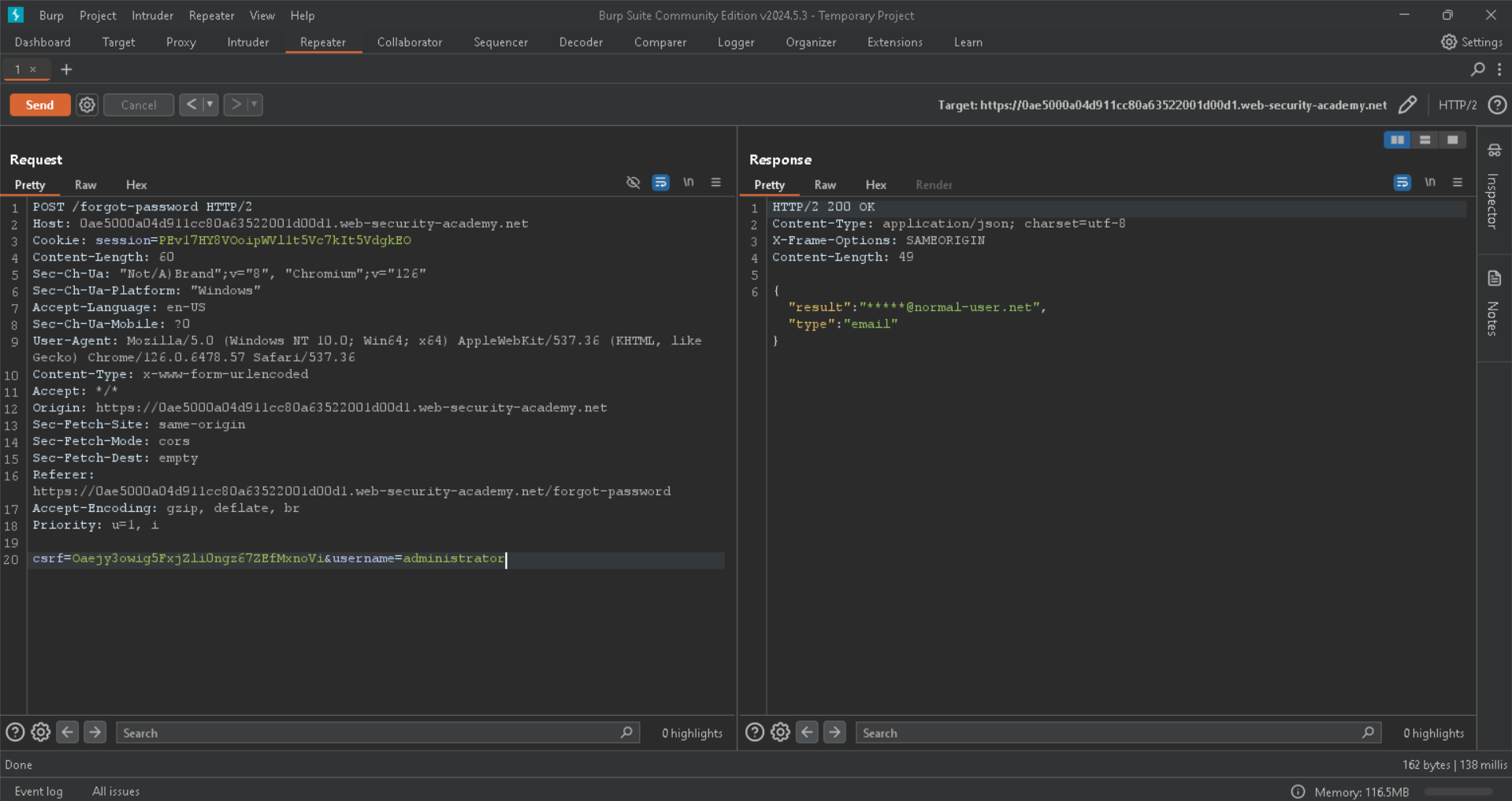Open Repeater send options gear icon

[x=87, y=105]
